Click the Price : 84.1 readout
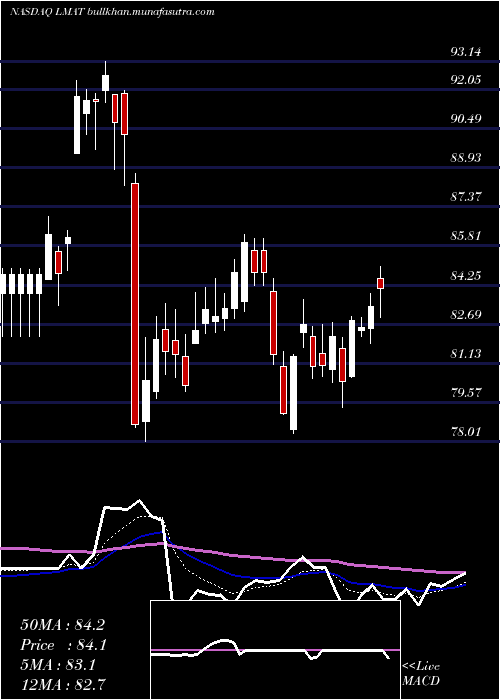Viewport: 500px width, 700px height. [62, 645]
